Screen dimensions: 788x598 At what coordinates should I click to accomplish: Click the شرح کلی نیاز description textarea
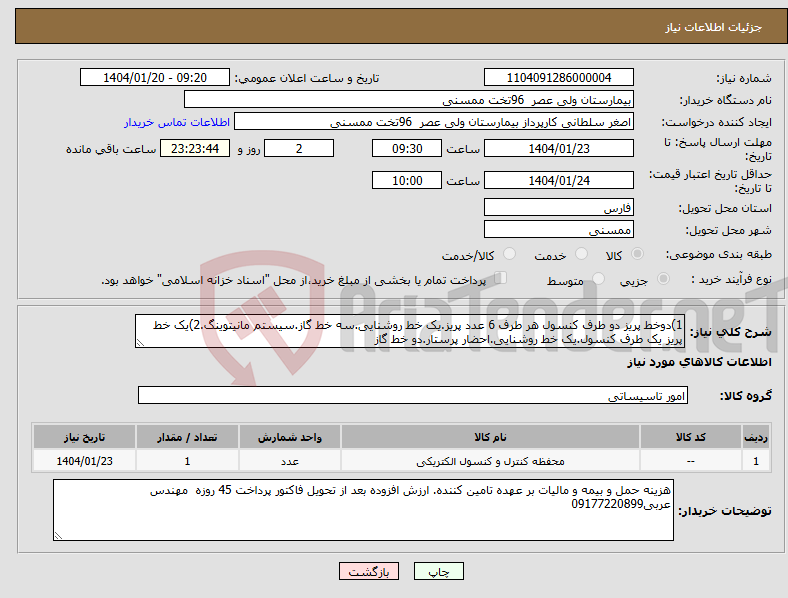[x=410, y=332]
